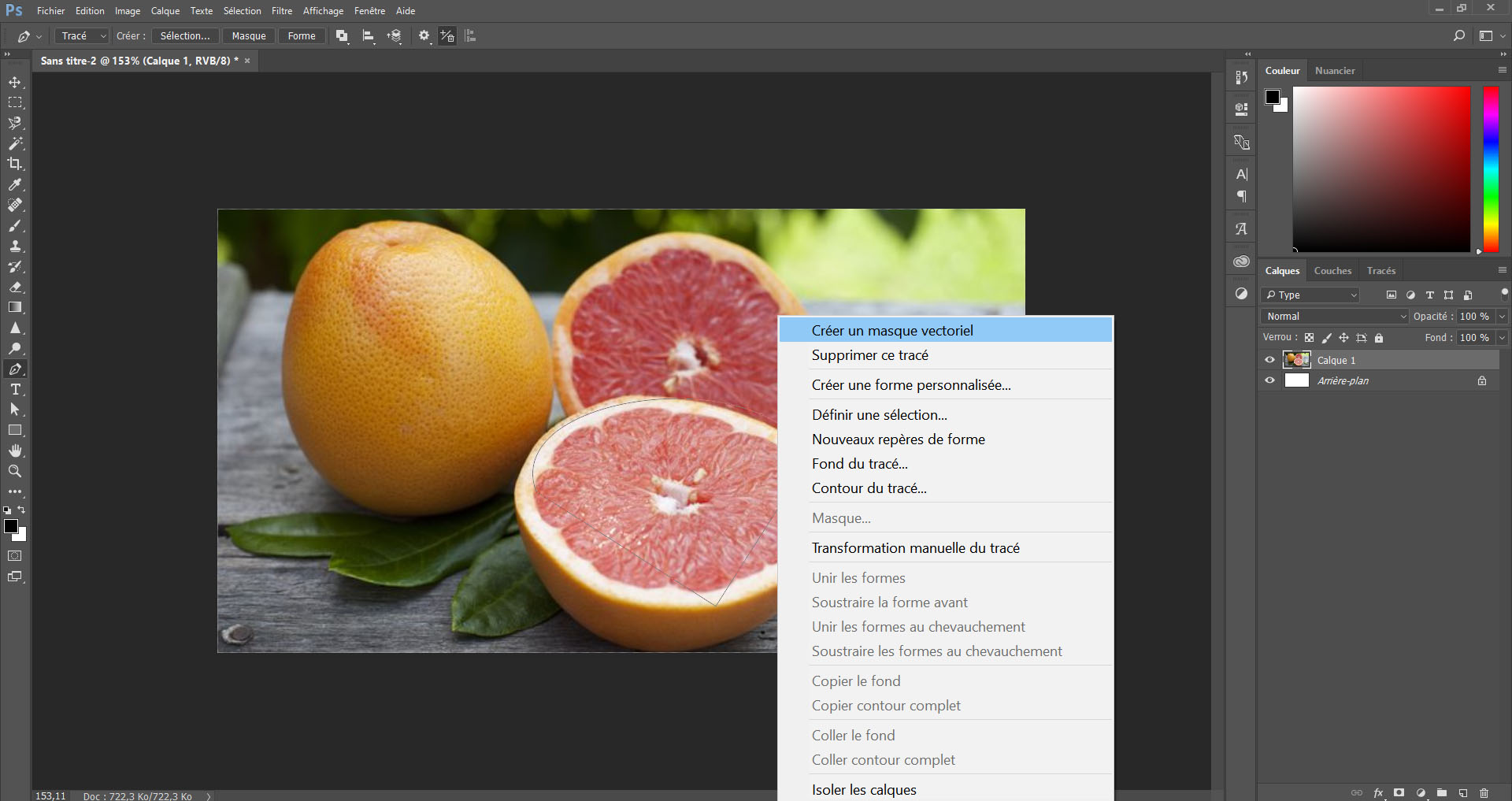The image size is (1512, 801).
Task: Choose Créer un masque vectoriel
Action: [892, 331]
